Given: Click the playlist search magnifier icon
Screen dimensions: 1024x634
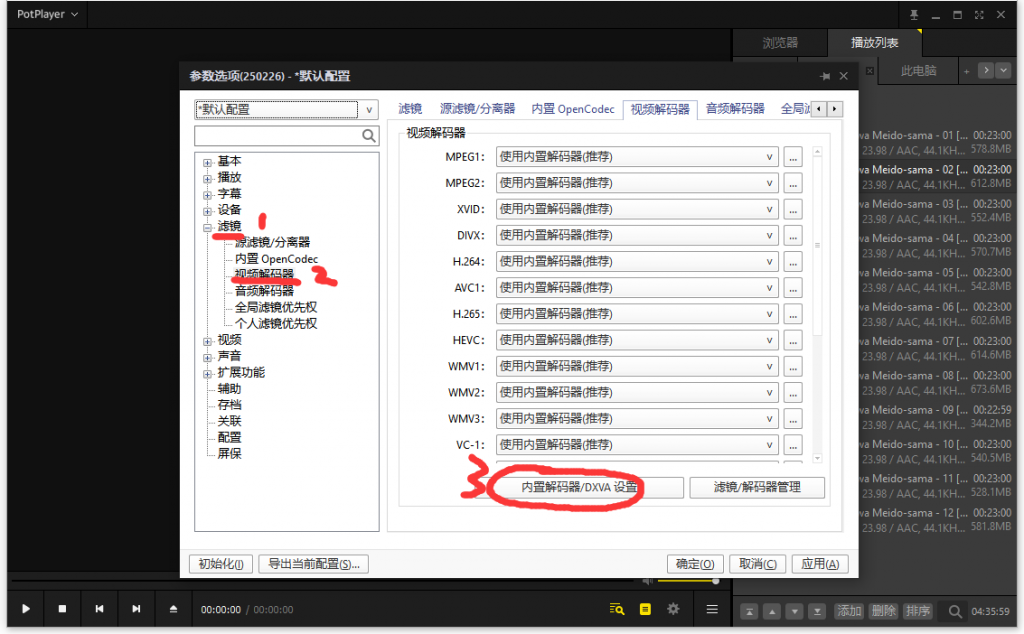Looking at the screenshot, I should coord(956,611).
